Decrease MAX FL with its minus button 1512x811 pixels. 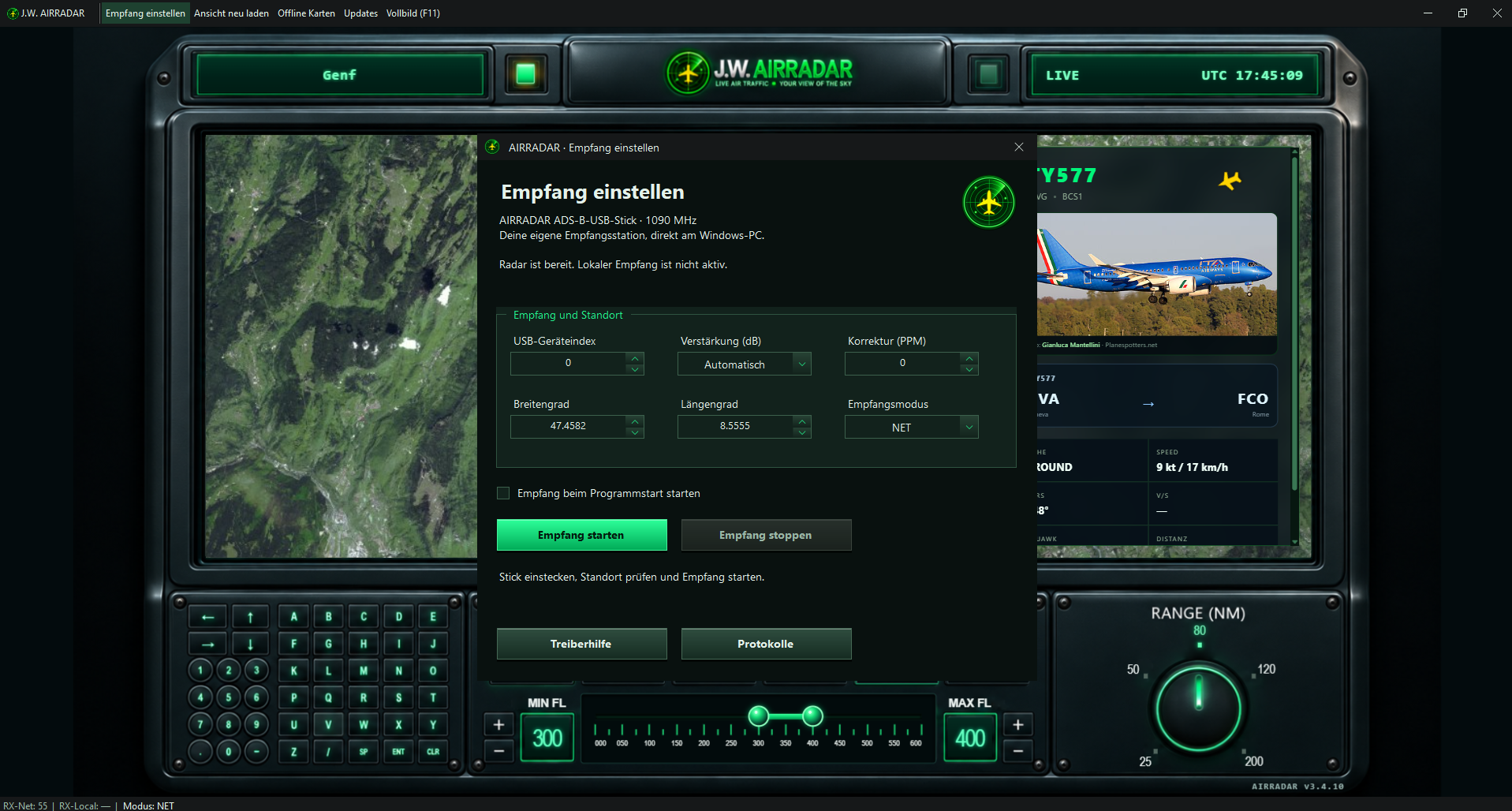tap(1018, 751)
